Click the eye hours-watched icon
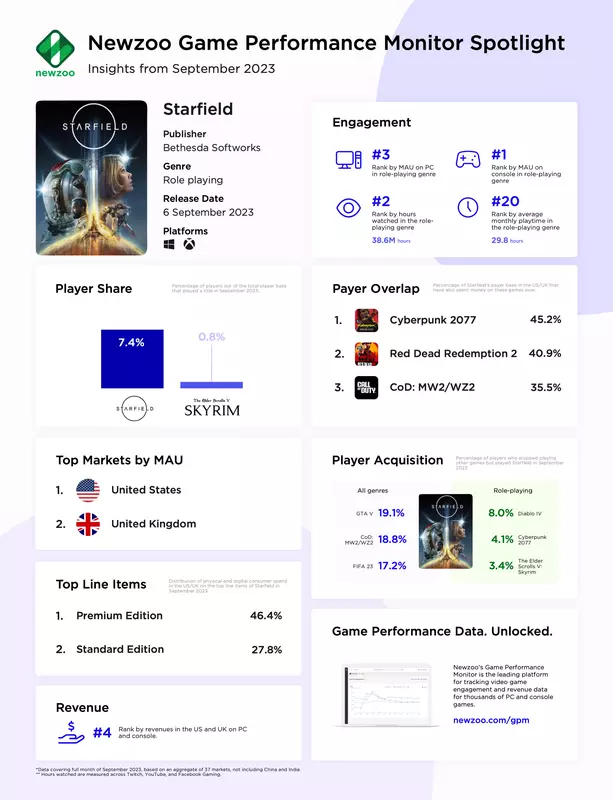 click(348, 208)
